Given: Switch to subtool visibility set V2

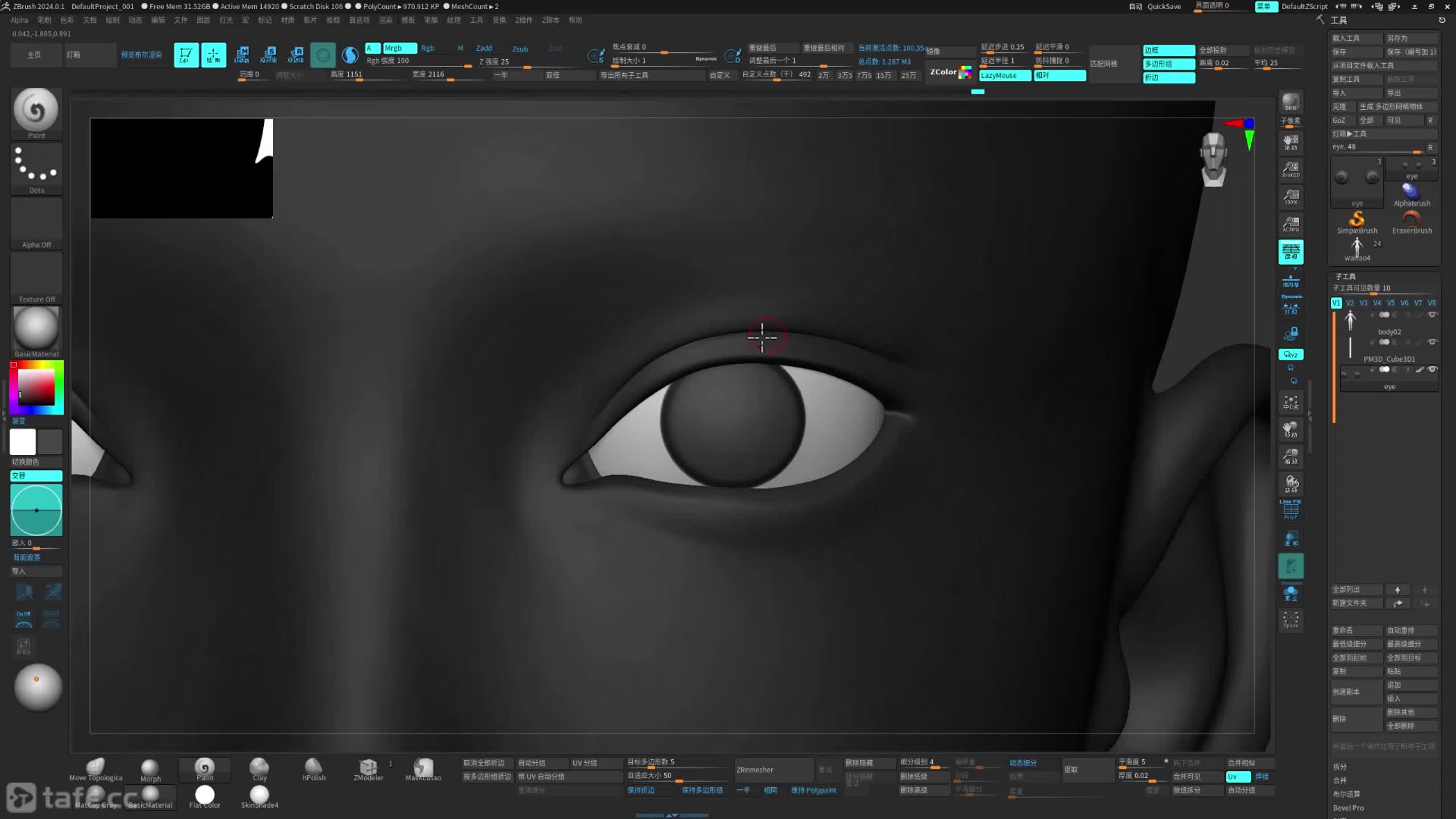Looking at the screenshot, I should click(x=1350, y=303).
